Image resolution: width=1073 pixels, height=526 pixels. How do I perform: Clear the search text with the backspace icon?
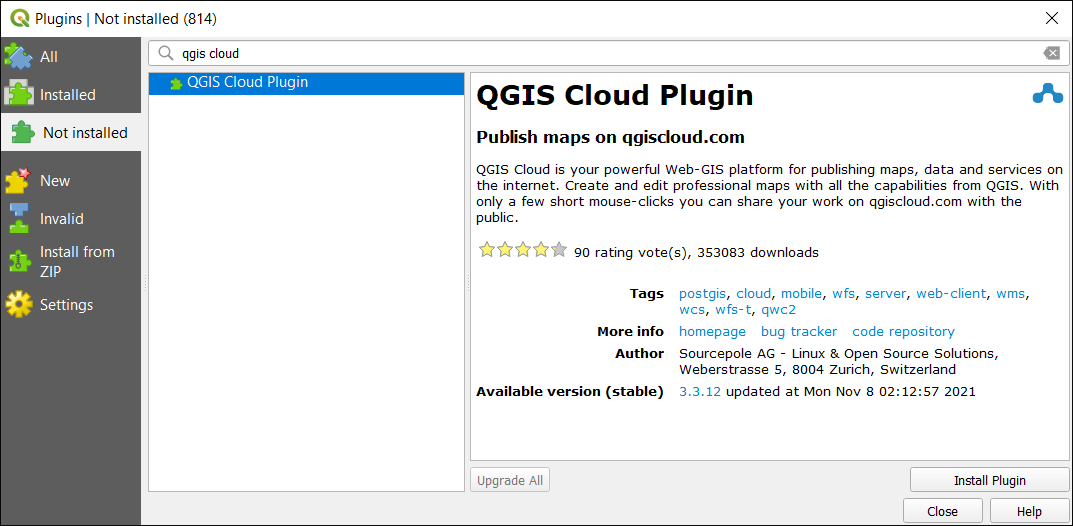click(1052, 53)
